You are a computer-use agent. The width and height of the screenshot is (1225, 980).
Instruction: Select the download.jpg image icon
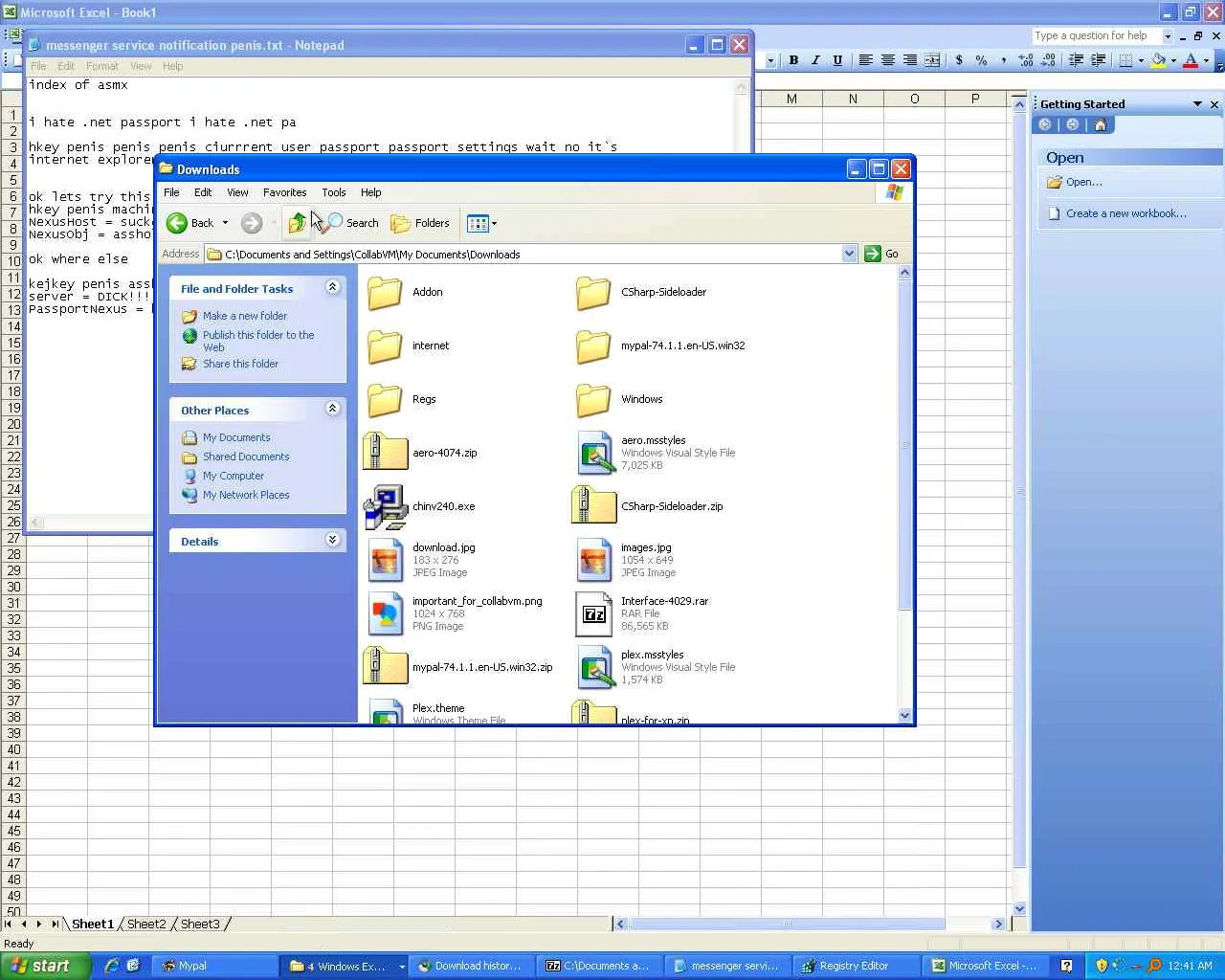pyautogui.click(x=385, y=560)
